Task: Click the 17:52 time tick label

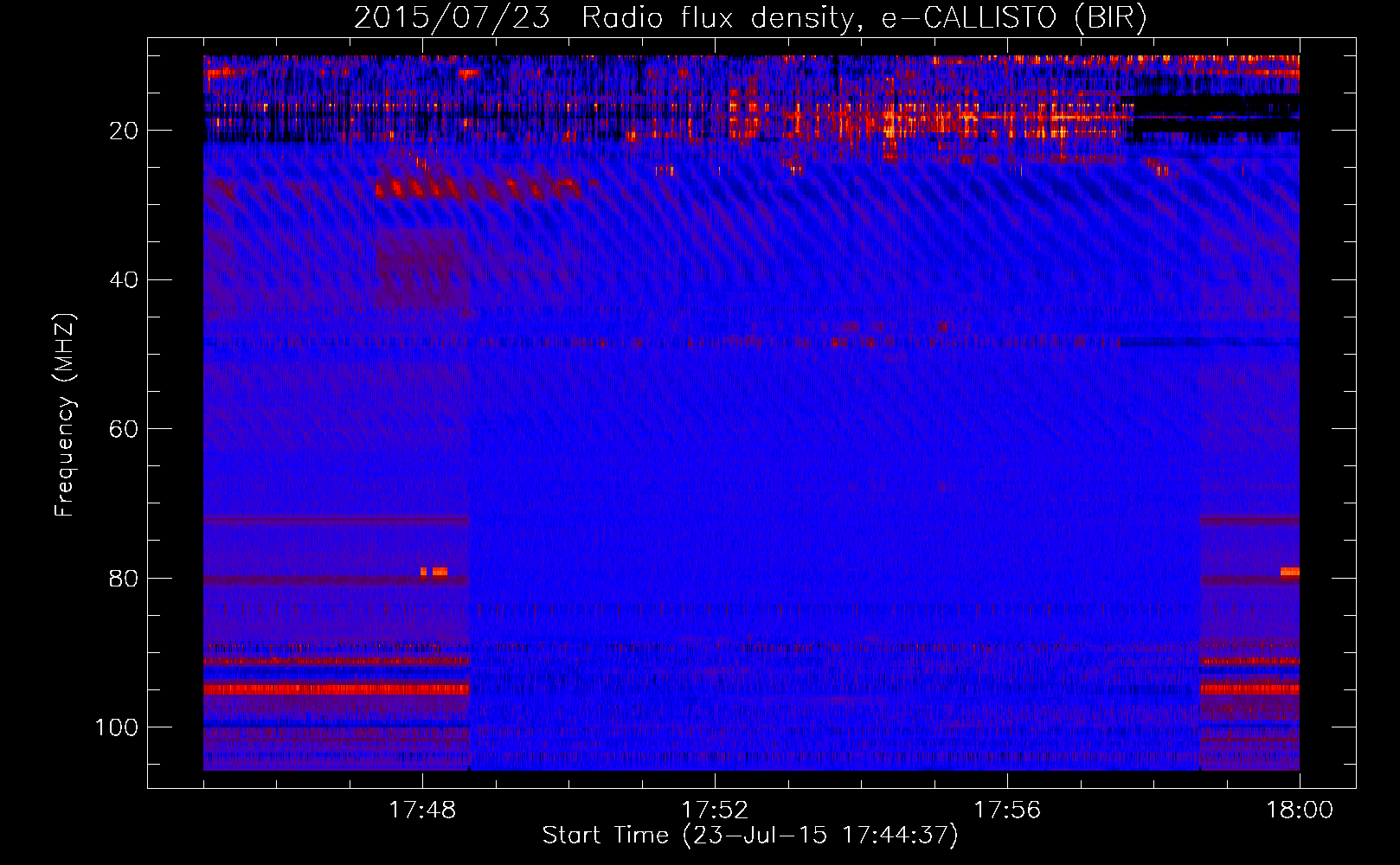Action: (x=715, y=811)
